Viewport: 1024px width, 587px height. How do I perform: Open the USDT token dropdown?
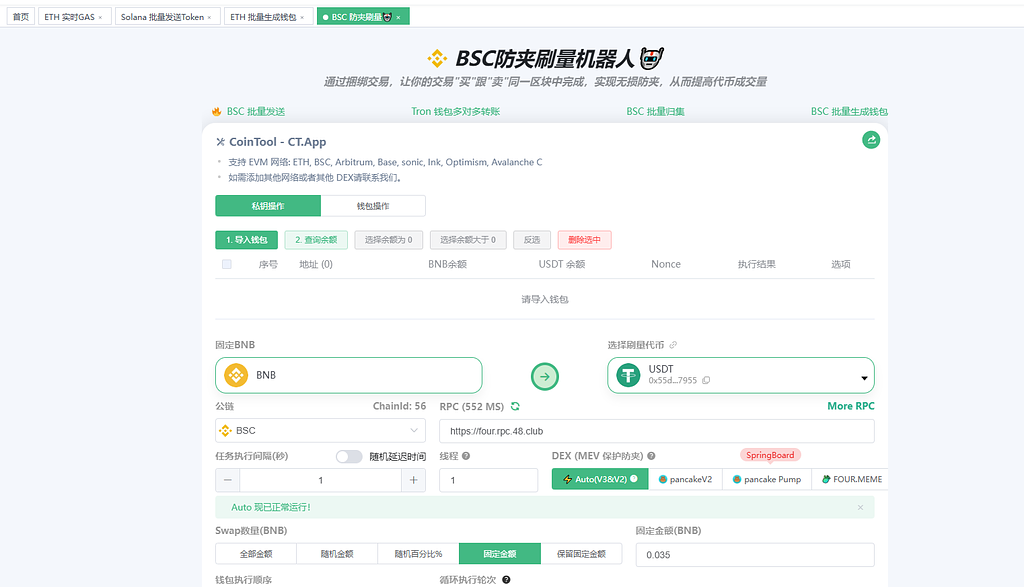coord(863,378)
